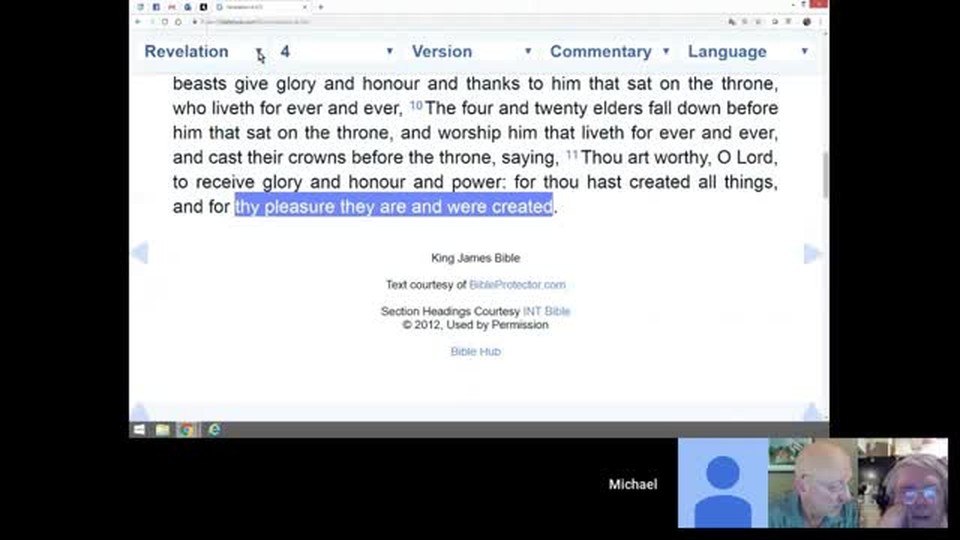Open the INT Bible link
This screenshot has height=540, width=960.
pyautogui.click(x=546, y=312)
